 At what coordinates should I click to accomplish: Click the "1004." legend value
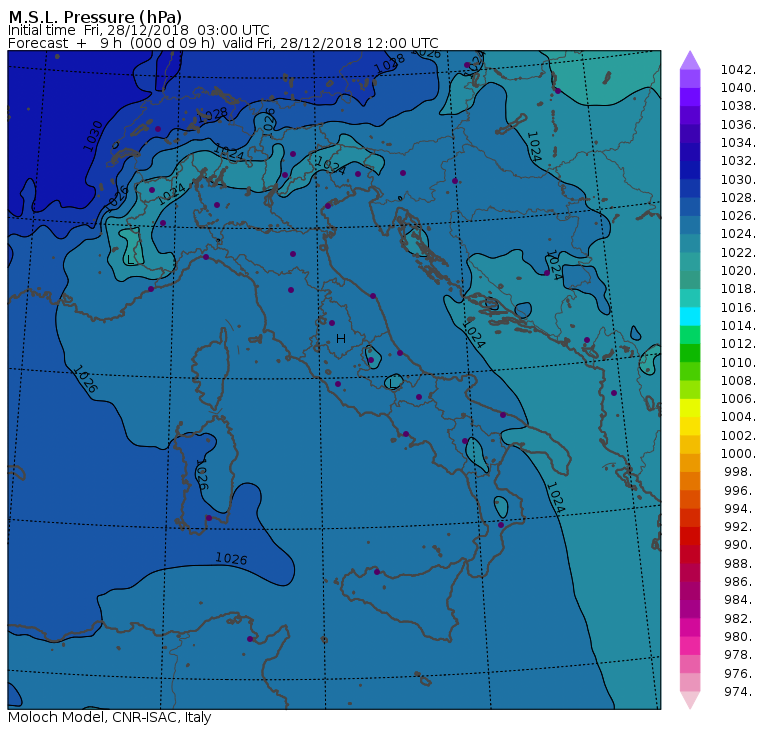[x=738, y=417]
